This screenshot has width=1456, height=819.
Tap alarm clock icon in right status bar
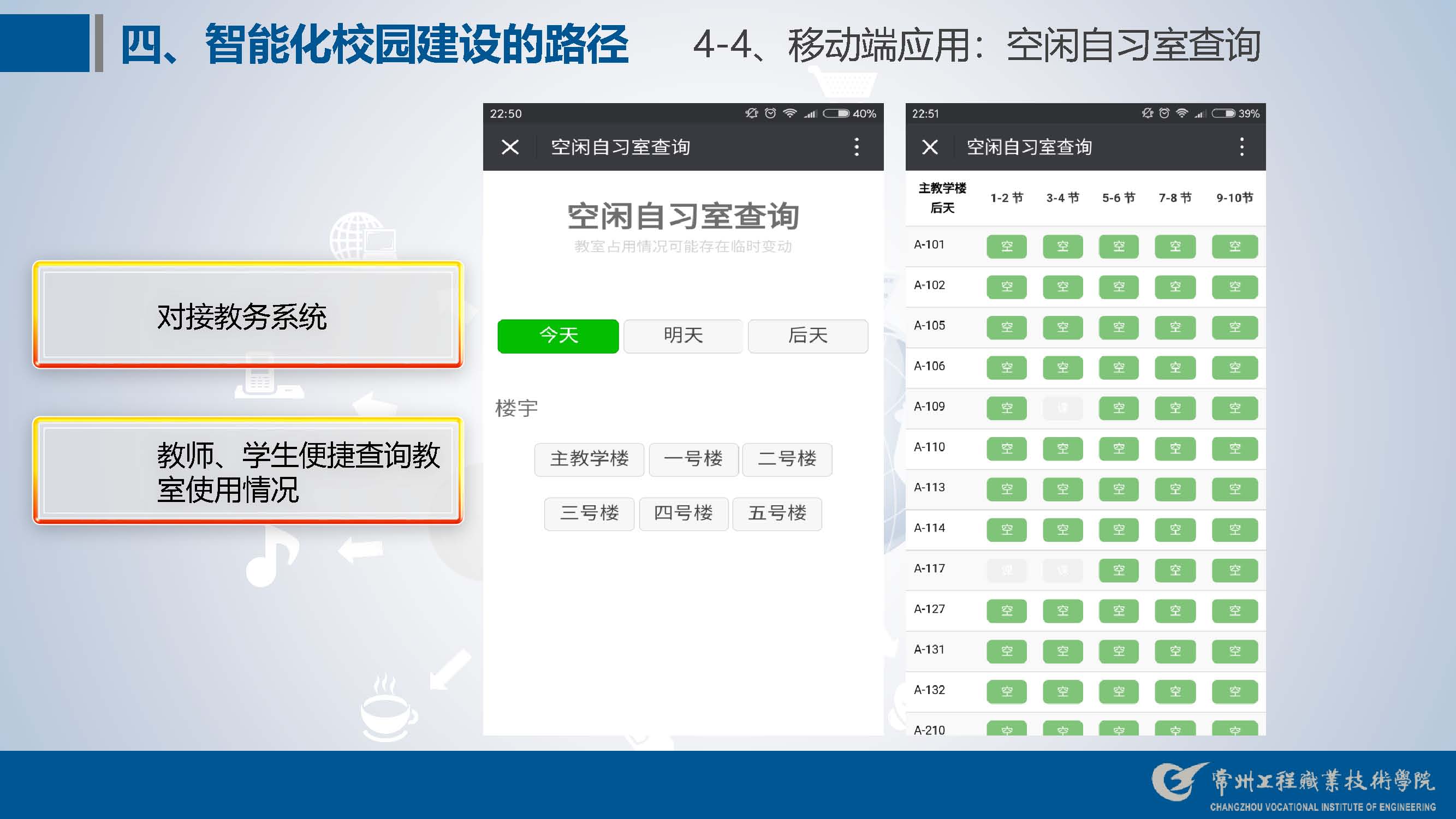(x=1164, y=113)
